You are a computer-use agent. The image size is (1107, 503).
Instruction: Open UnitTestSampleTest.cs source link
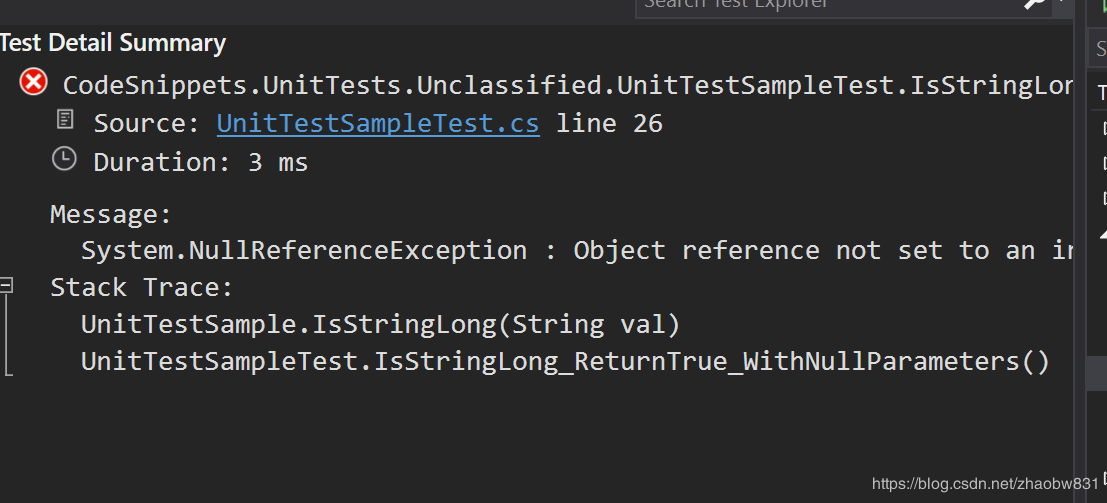pyautogui.click(x=377, y=124)
